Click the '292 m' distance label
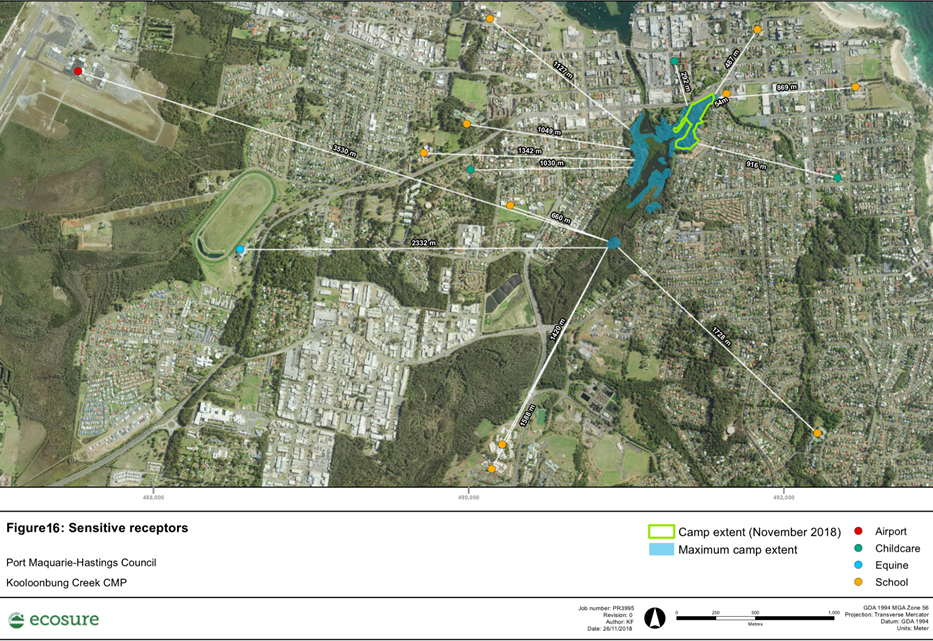This screenshot has height=641, width=933. 685,80
